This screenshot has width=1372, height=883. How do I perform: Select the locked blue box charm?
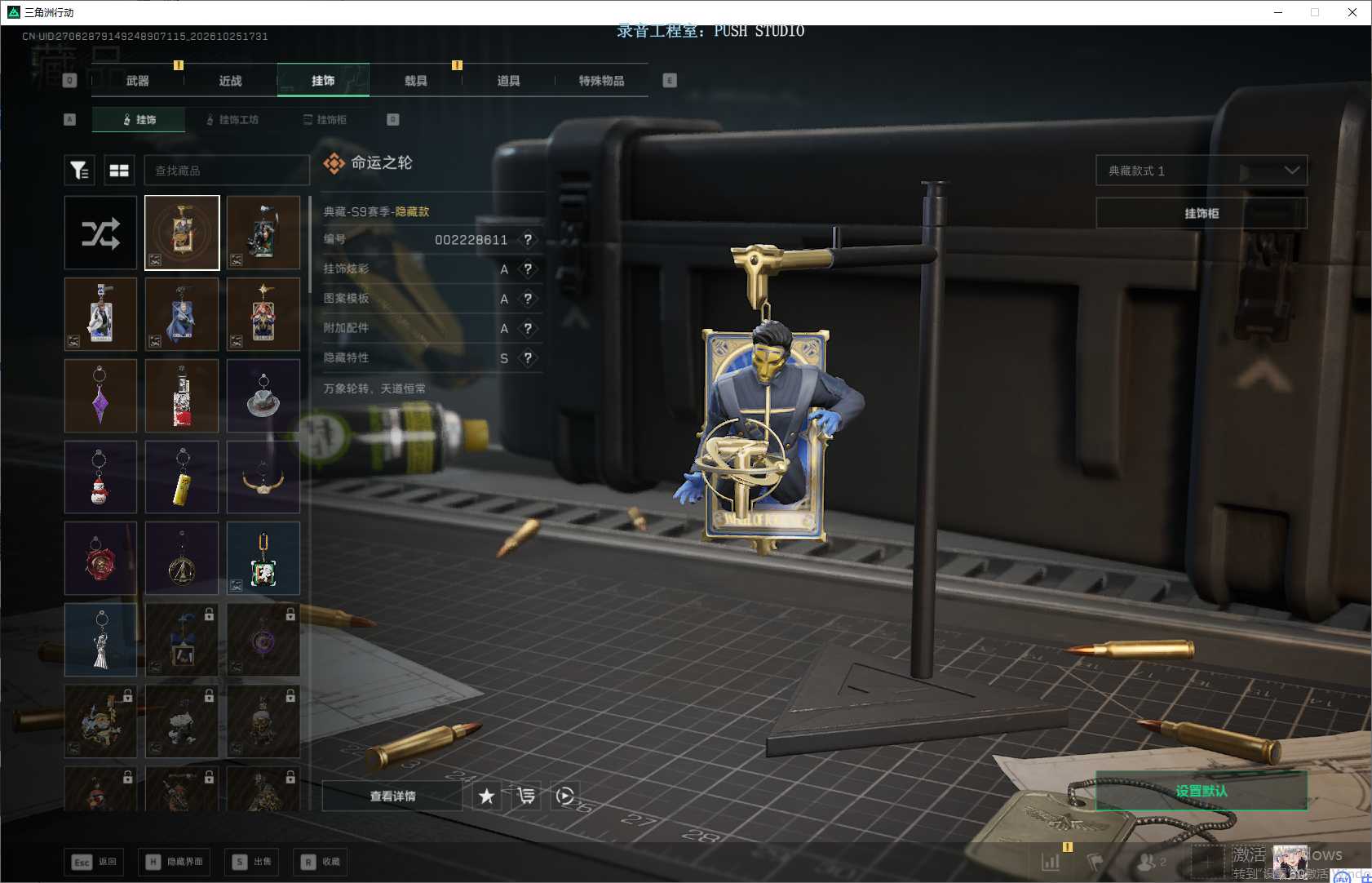[182, 640]
